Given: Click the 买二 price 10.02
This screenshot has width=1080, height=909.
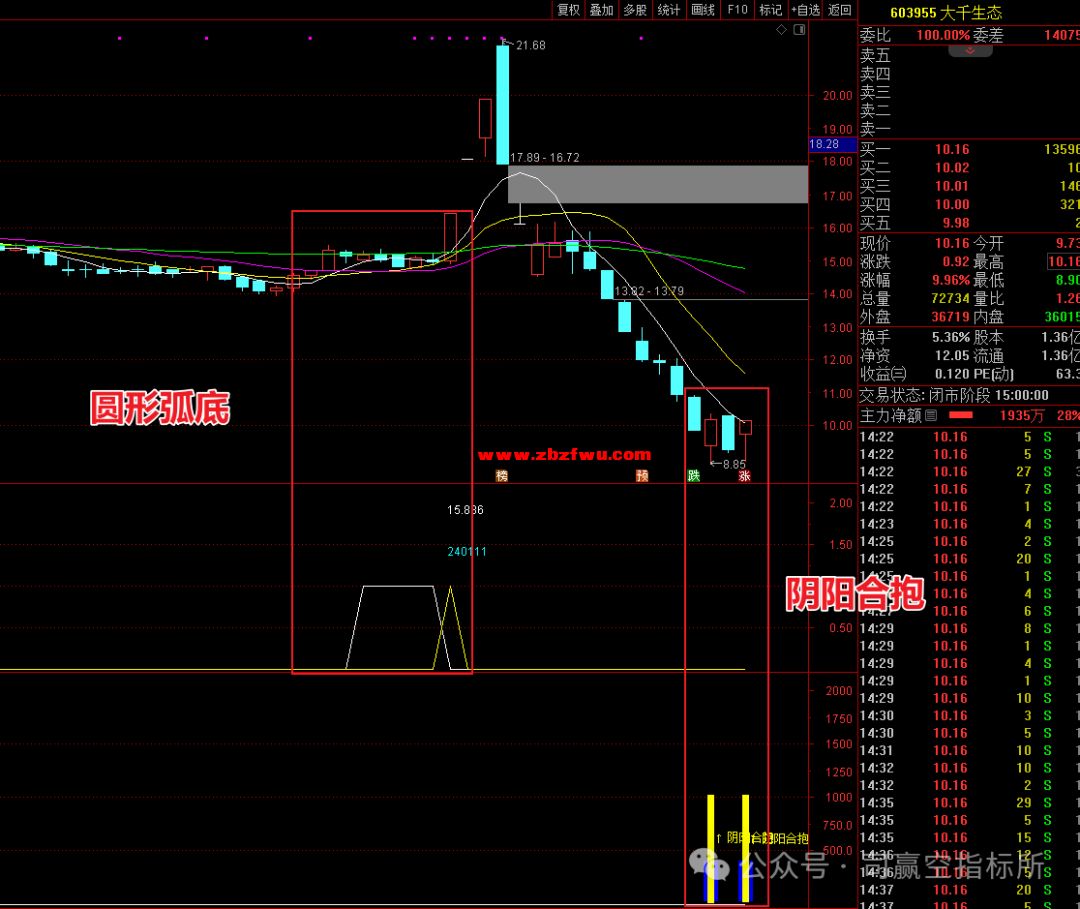Looking at the screenshot, I should (x=952, y=168).
